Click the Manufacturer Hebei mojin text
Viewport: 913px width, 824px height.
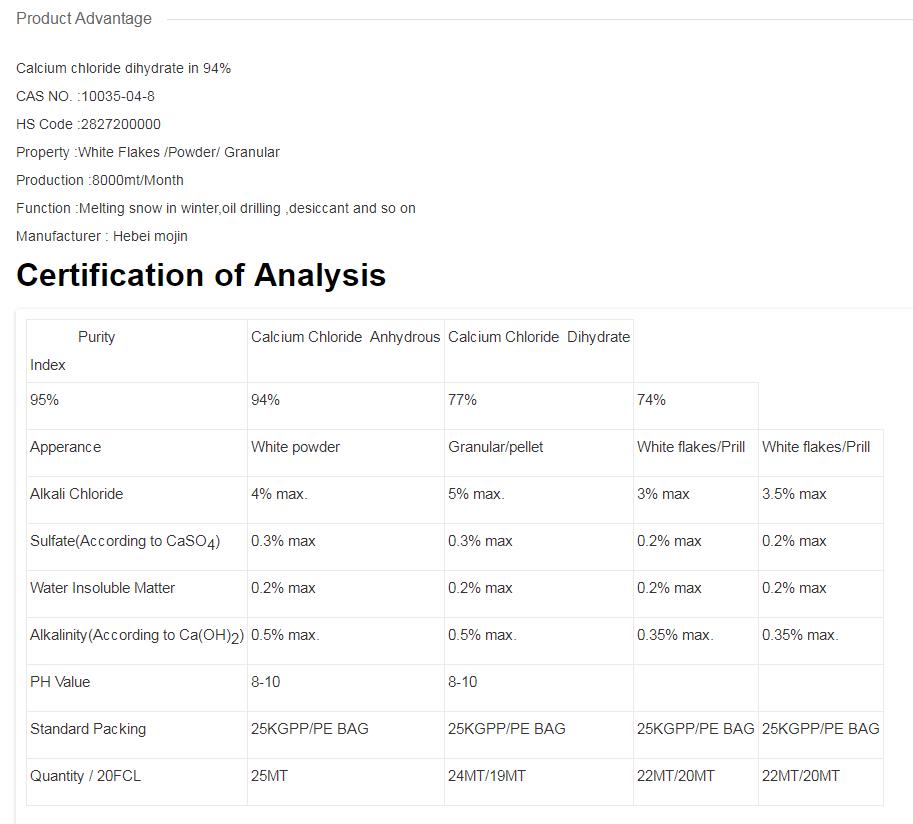[x=102, y=236]
